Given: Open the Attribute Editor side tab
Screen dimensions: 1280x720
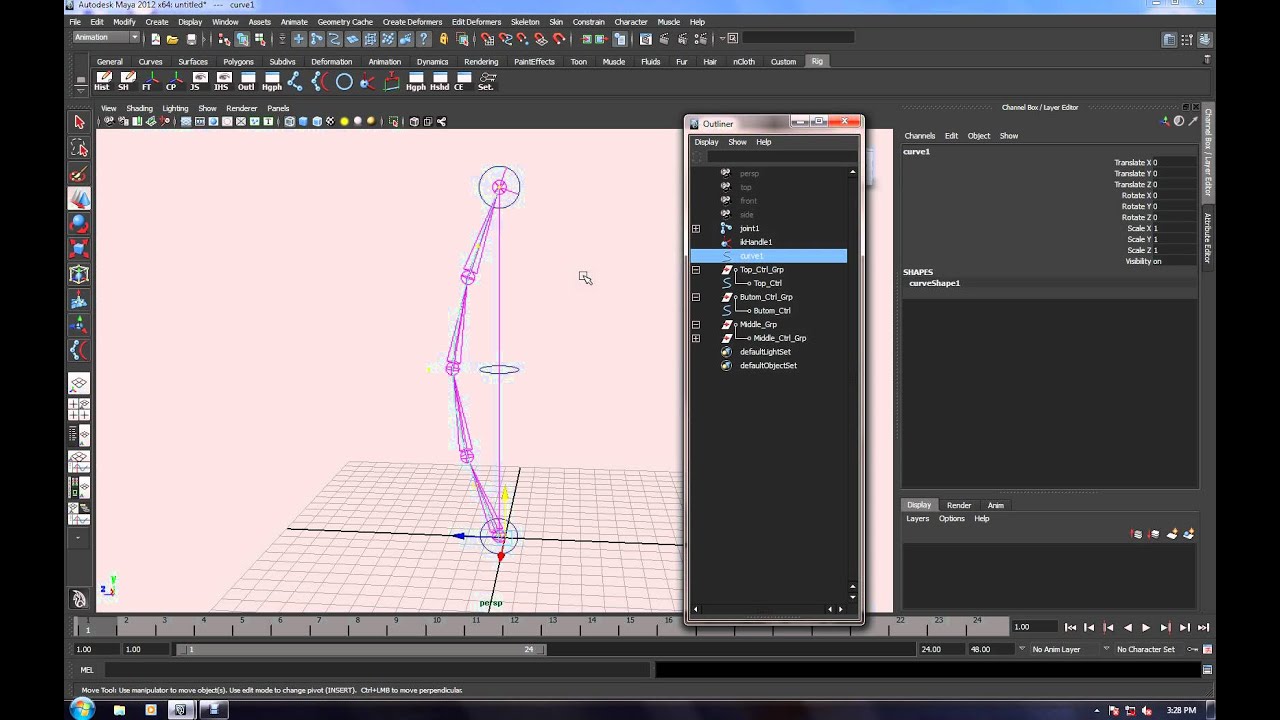Looking at the screenshot, I should (1208, 238).
